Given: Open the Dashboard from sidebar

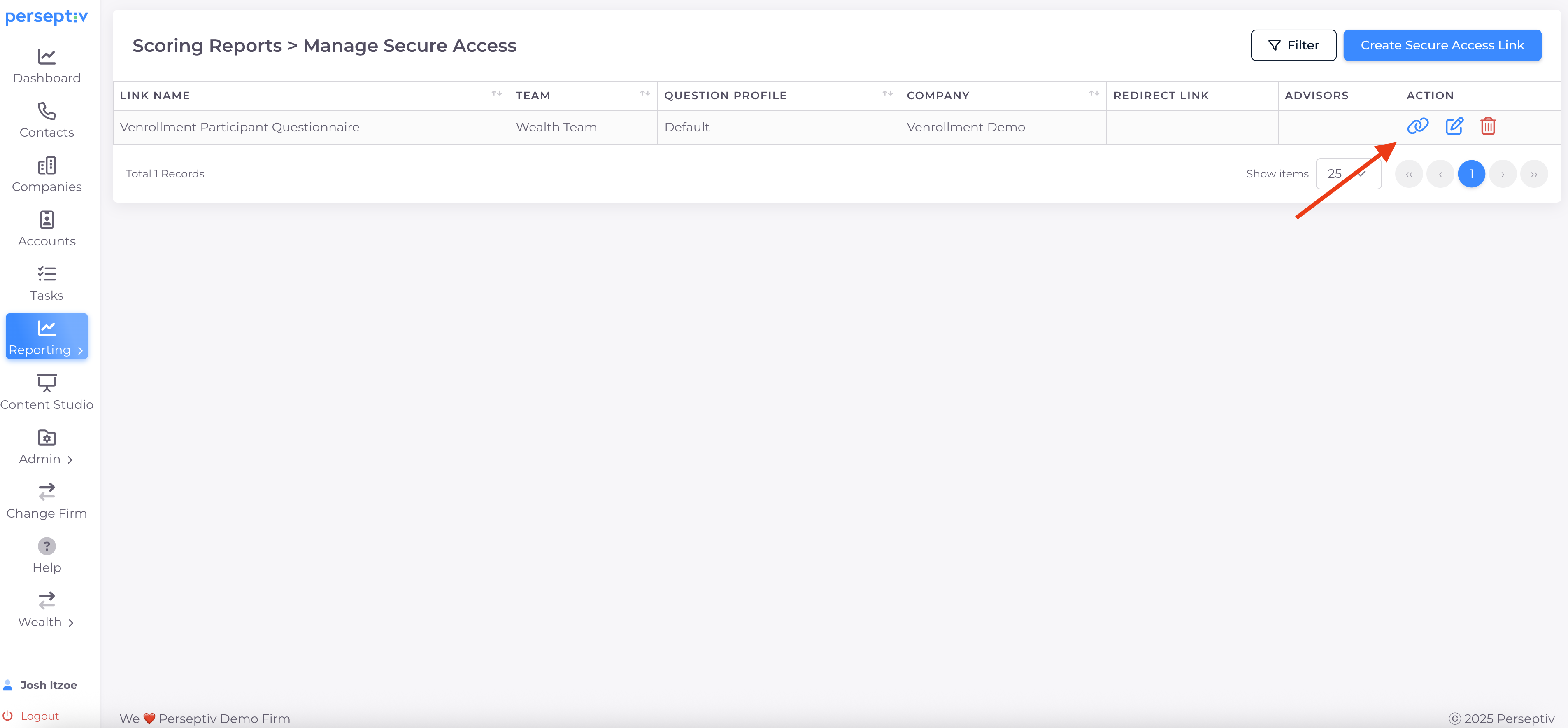Looking at the screenshot, I should 47,66.
